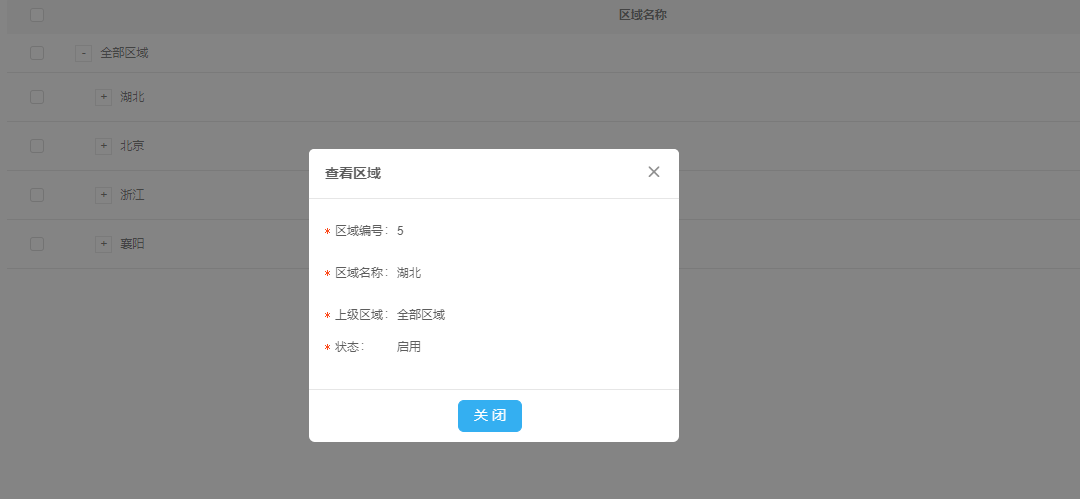Click the 北京 region name in the table
1080x499 pixels.
pyautogui.click(x=132, y=146)
